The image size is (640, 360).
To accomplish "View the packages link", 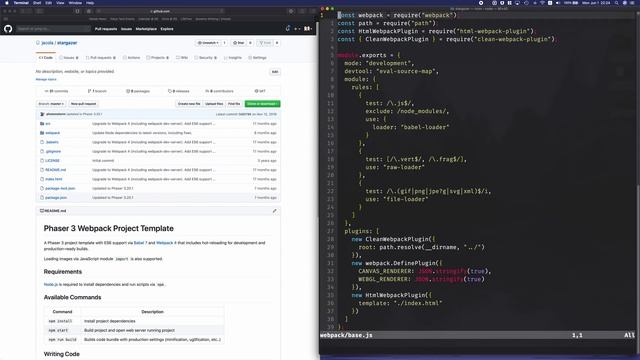I will click(x=138, y=91).
